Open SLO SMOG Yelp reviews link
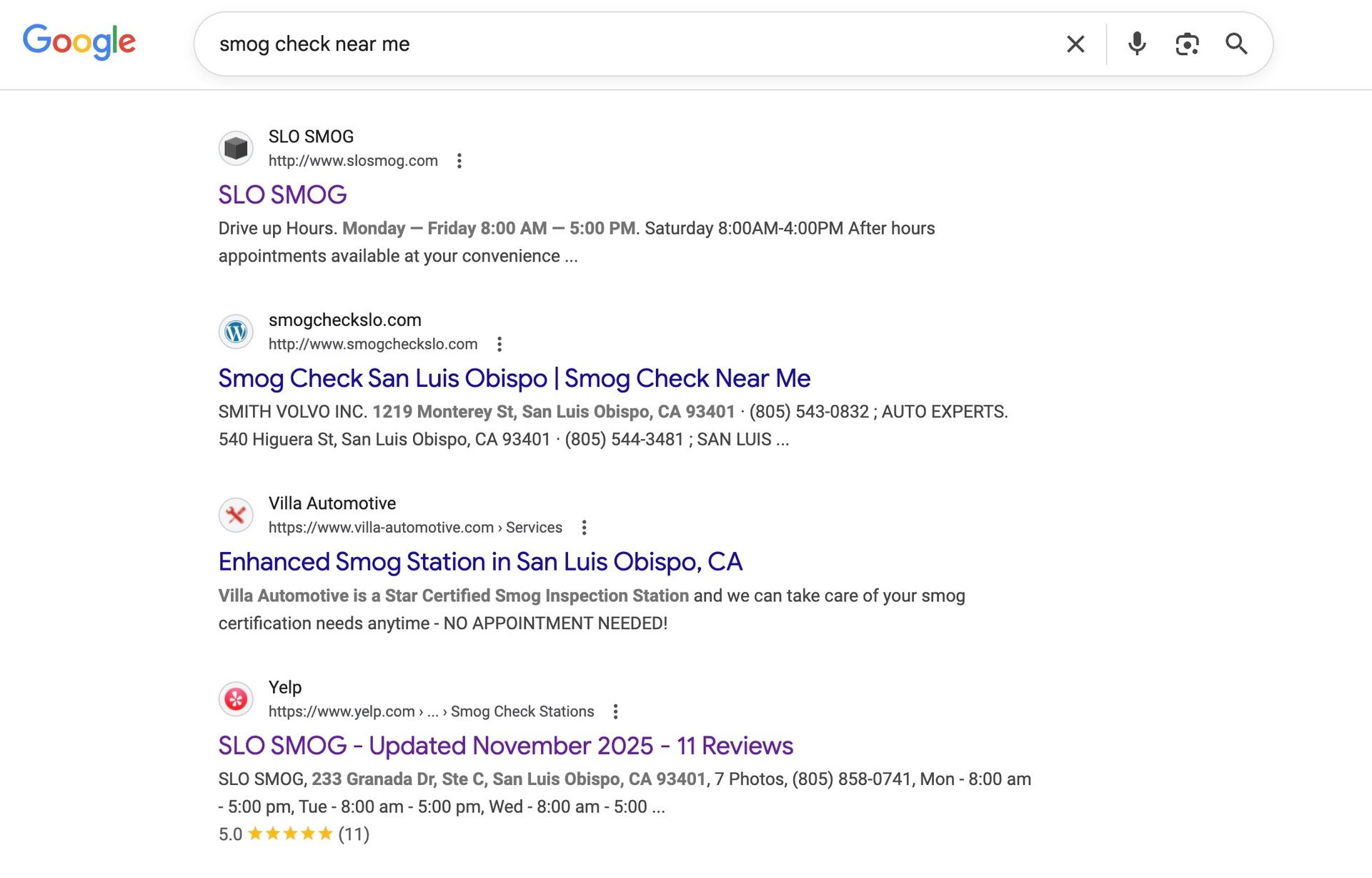Screen dimensions: 1372x878 point(505,746)
